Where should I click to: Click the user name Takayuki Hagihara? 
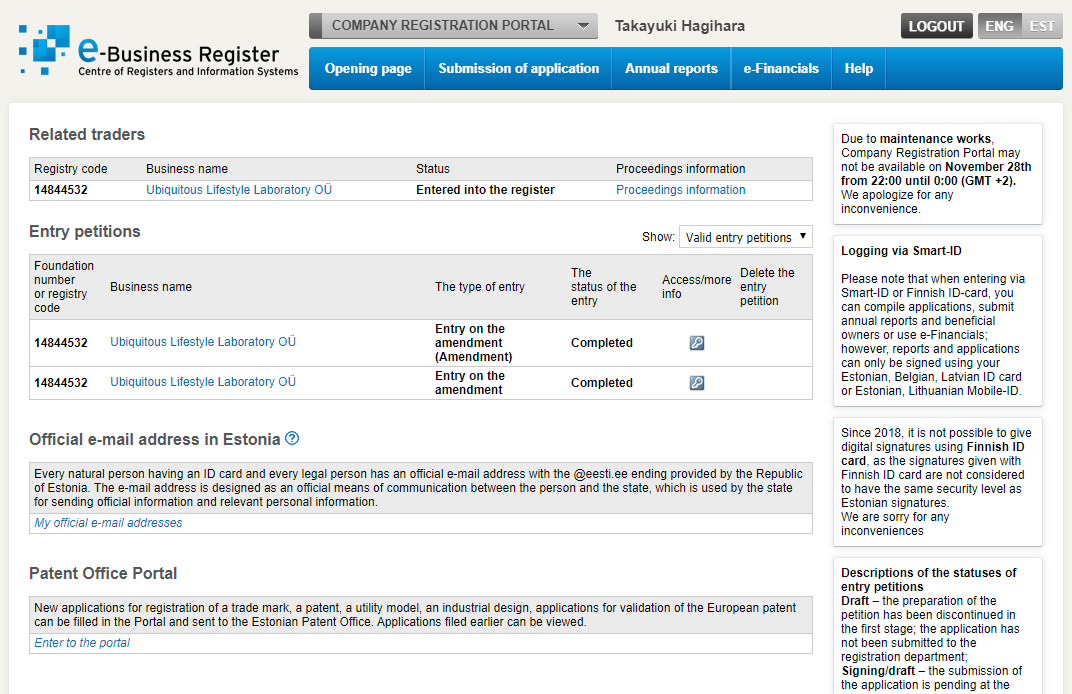tap(680, 26)
